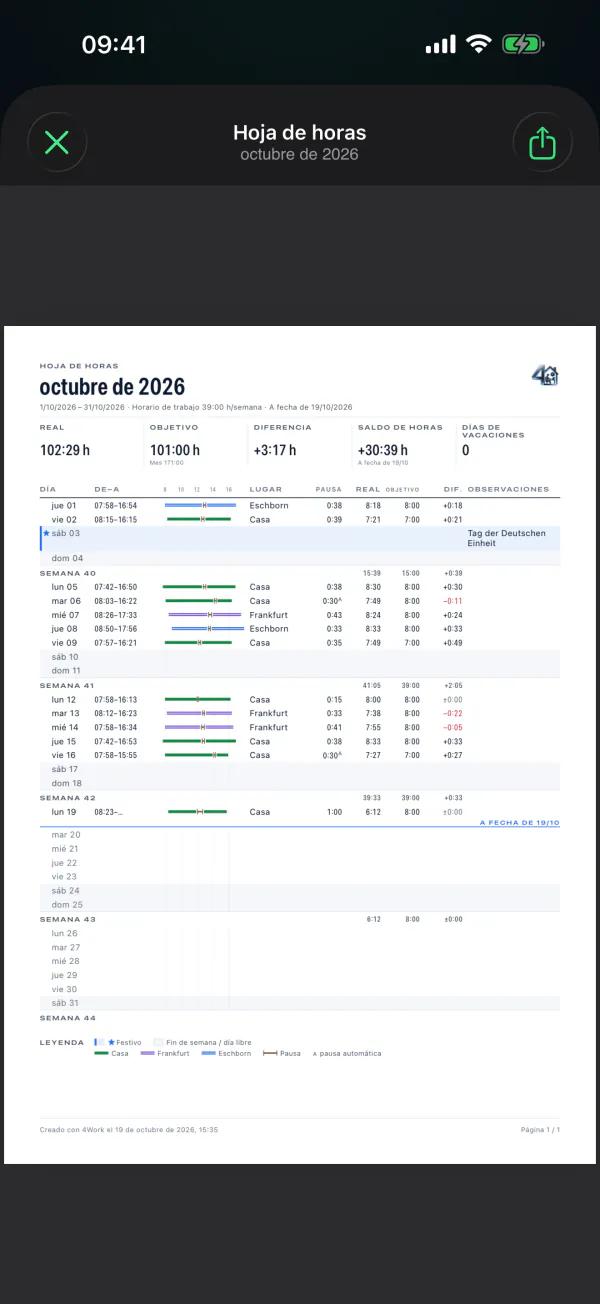
Task: Select the lun 19 row
Action: click(300, 812)
